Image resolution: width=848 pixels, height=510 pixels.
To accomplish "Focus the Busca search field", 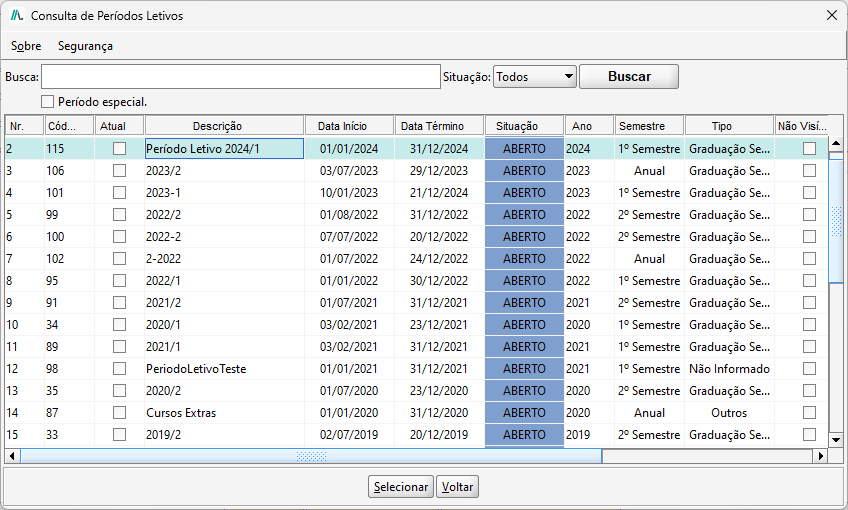I will [x=241, y=77].
